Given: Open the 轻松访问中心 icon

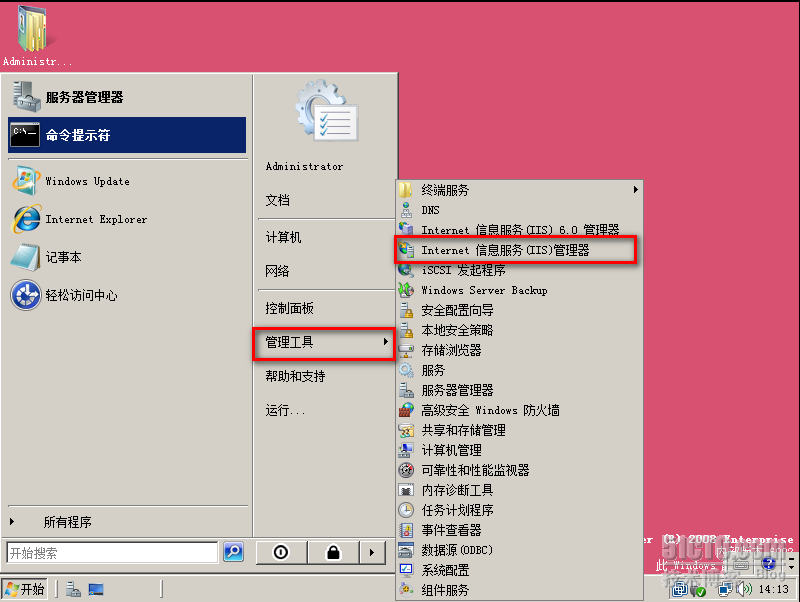Looking at the screenshot, I should (x=26, y=295).
